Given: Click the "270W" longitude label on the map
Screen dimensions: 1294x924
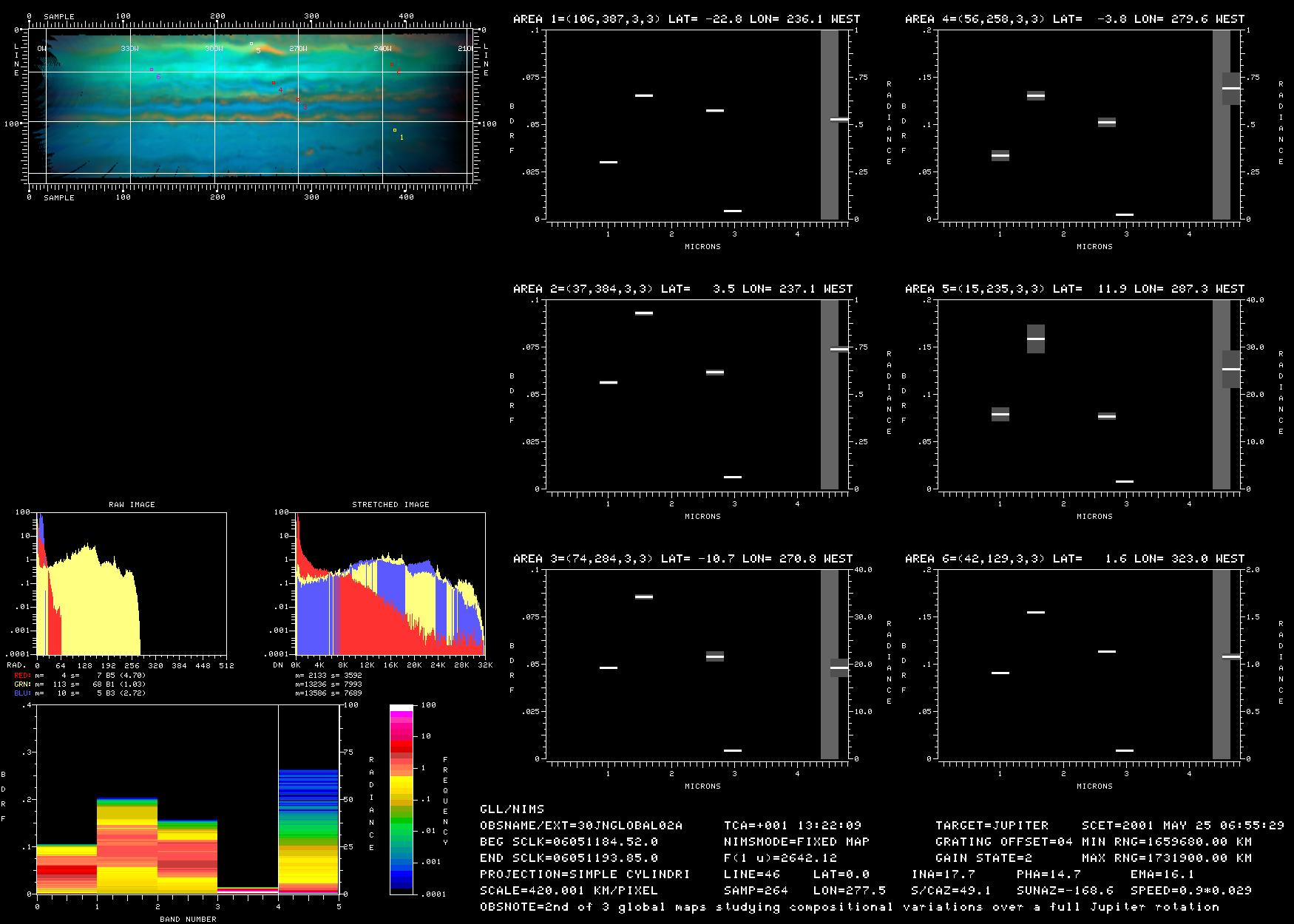Looking at the screenshot, I should (298, 49).
